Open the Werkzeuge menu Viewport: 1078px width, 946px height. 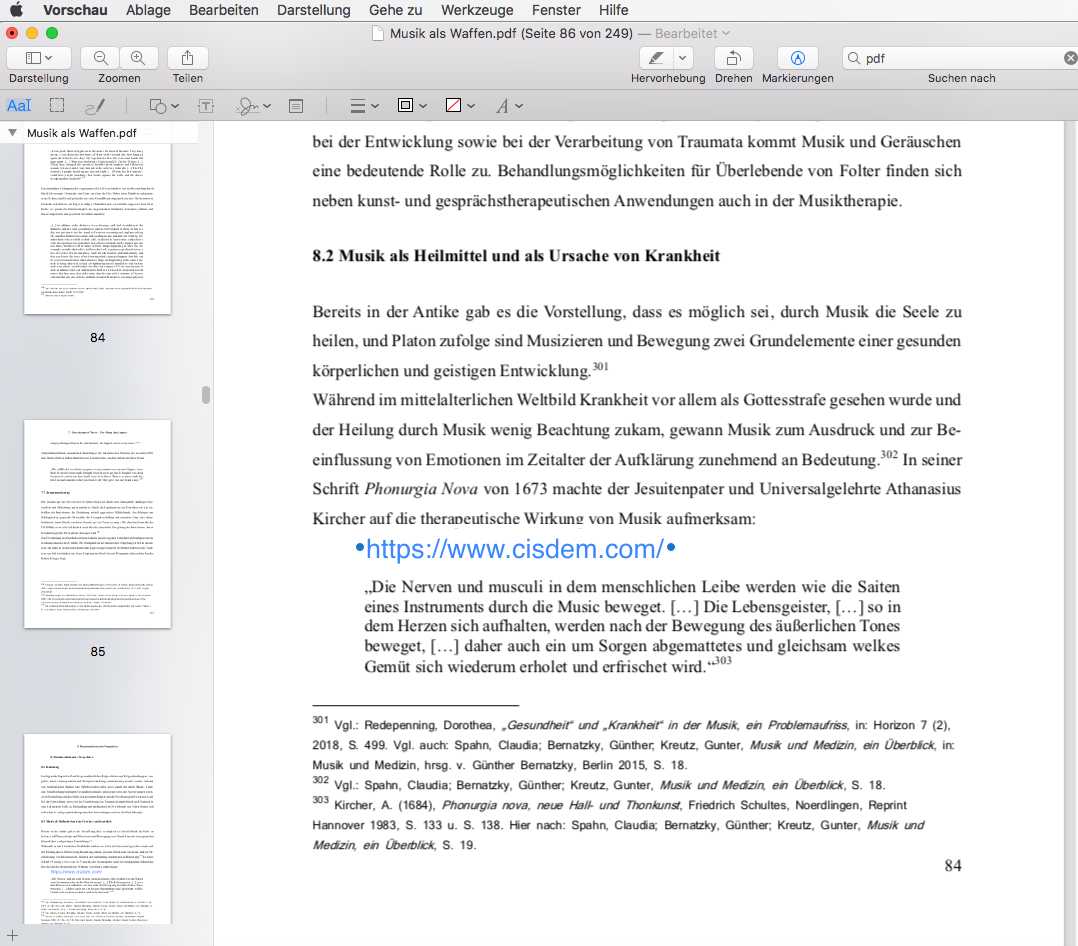click(x=476, y=10)
